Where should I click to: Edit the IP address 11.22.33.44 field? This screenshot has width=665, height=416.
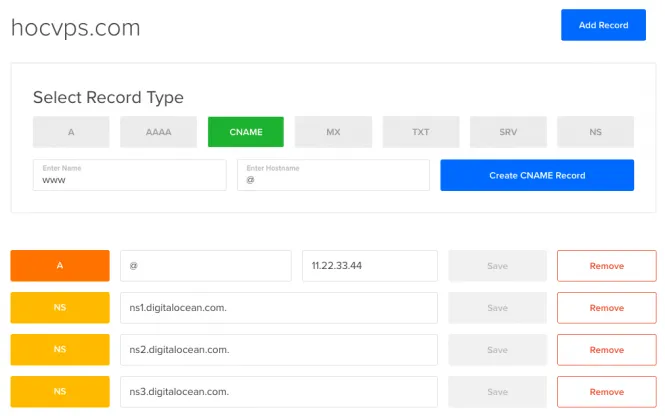point(370,266)
